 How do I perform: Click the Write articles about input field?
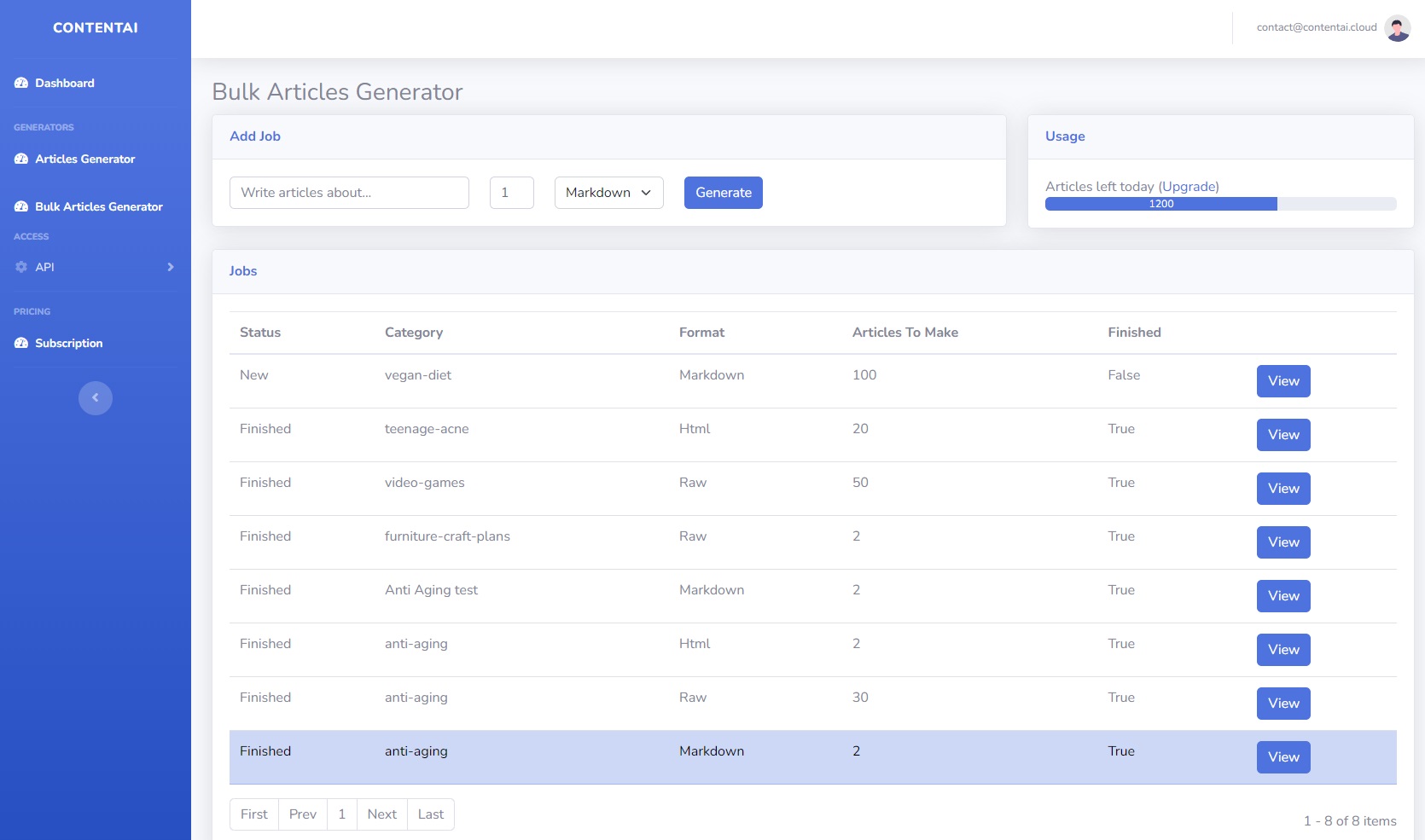(349, 192)
